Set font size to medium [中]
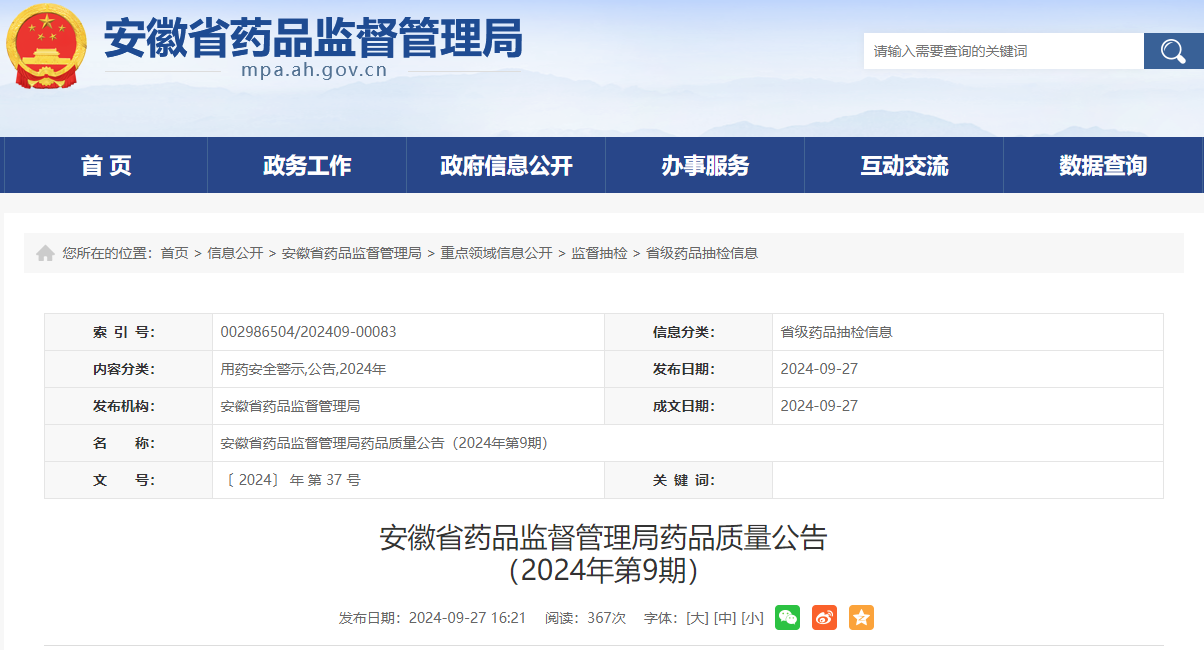Image resolution: width=1204 pixels, height=650 pixels. click(x=725, y=618)
